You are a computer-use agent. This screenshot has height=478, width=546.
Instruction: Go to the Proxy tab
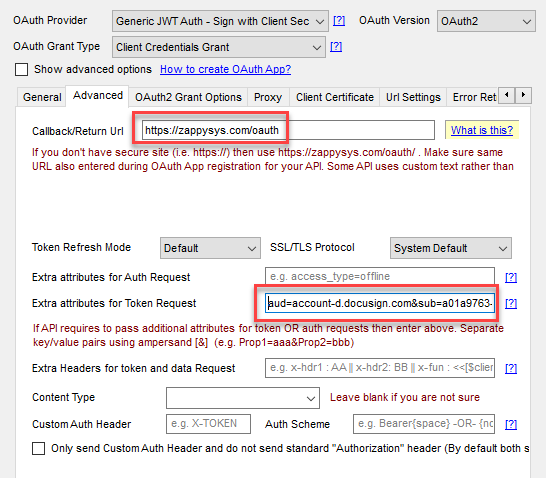268,97
